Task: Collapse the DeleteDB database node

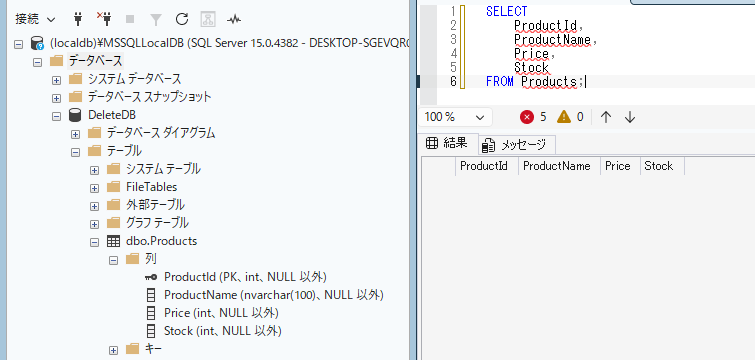Action: pyautogui.click(x=56, y=116)
